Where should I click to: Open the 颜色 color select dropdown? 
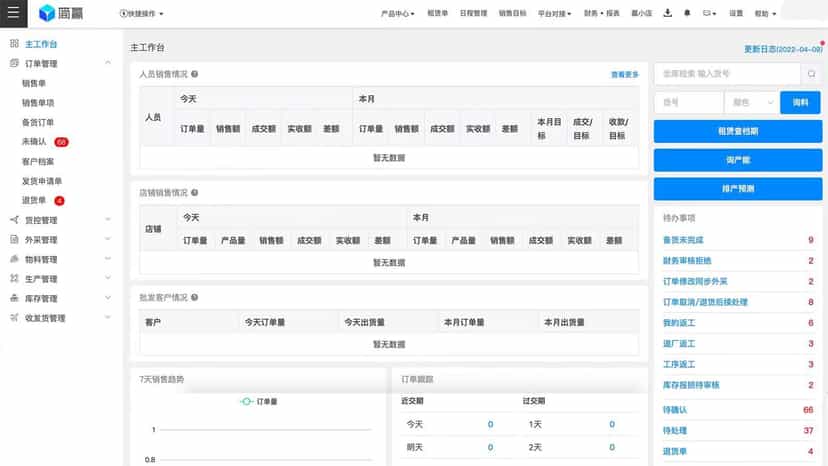click(x=752, y=102)
